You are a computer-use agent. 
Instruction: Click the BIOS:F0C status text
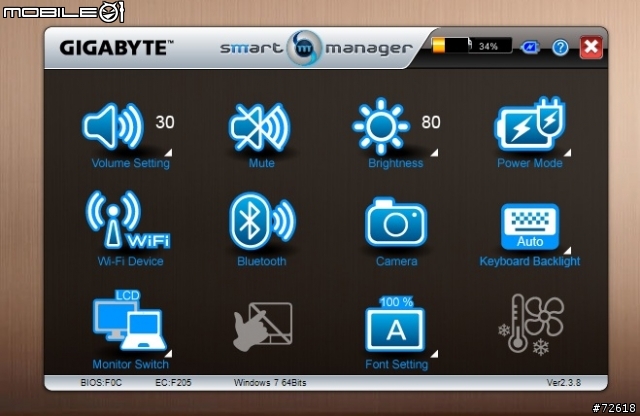pos(101,383)
